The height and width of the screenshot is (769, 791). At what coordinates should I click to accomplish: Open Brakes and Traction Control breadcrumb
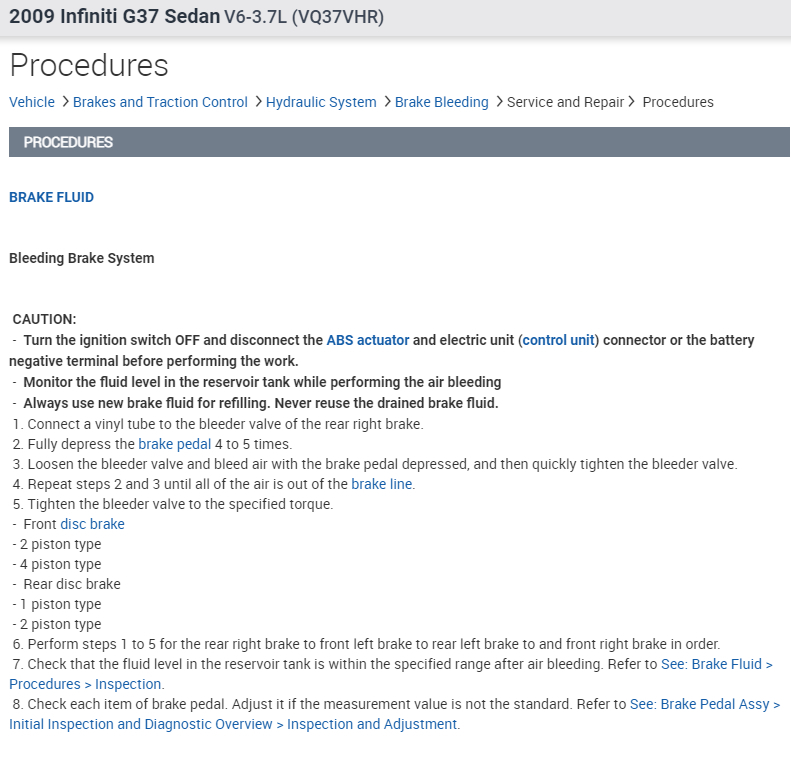pos(160,102)
